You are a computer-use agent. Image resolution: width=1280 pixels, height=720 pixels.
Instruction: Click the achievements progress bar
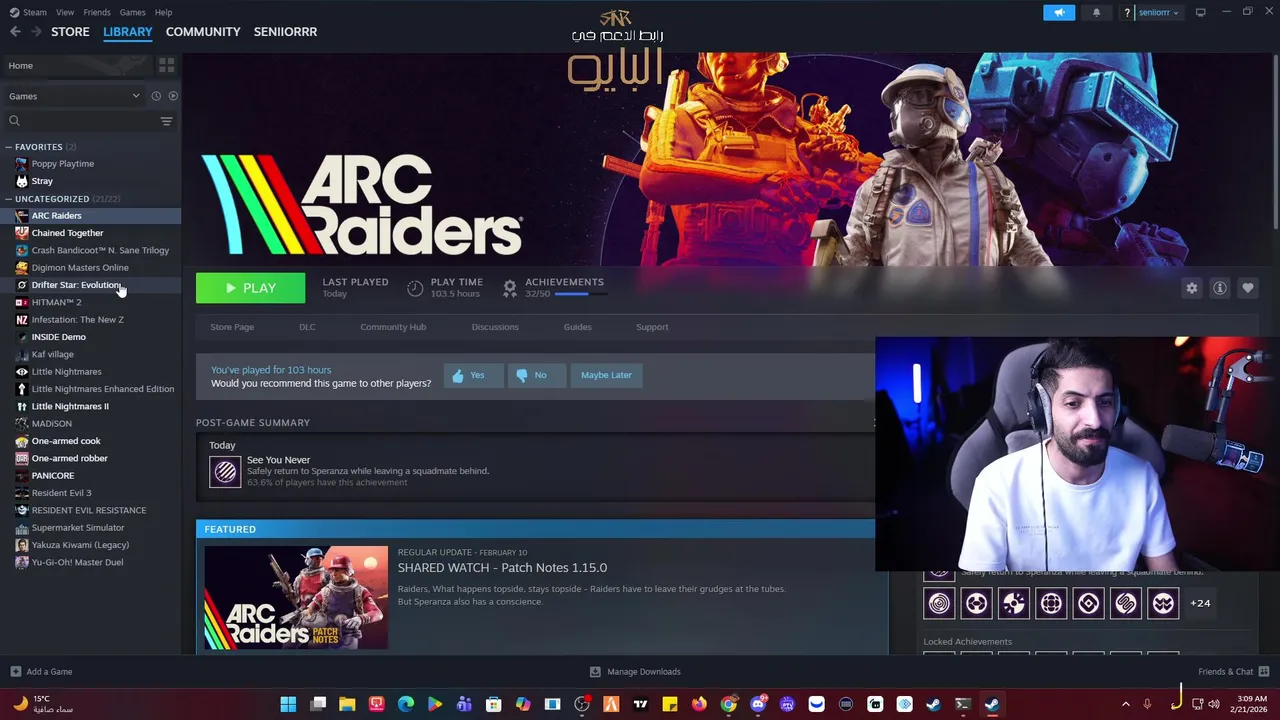point(579,294)
